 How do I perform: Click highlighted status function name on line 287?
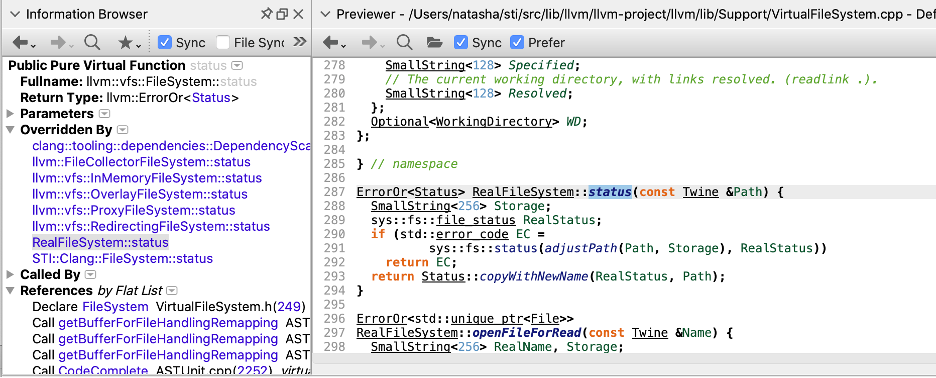[609, 192]
